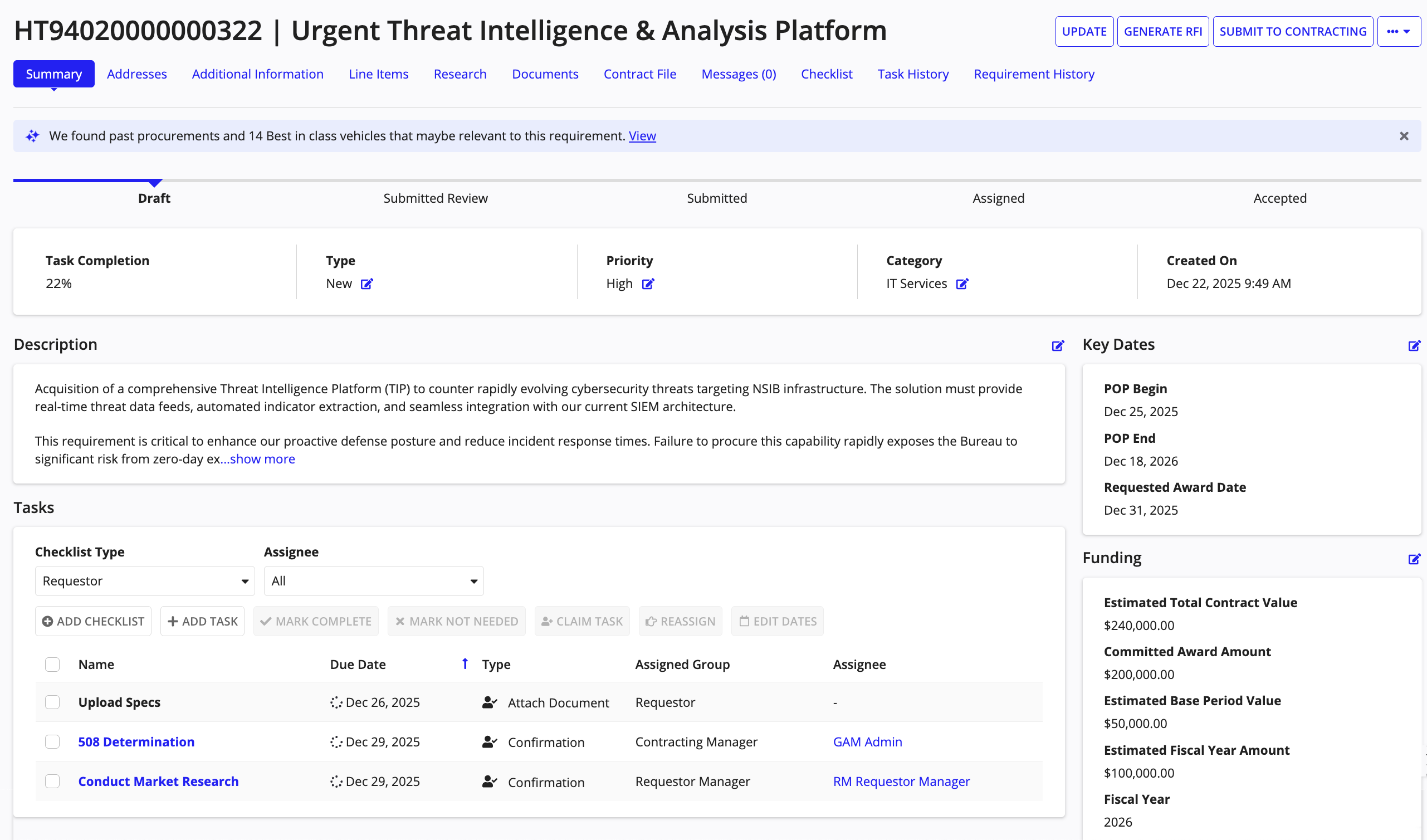Open the RM Requestor Manager assignee link
Viewport: 1427px width, 840px height.
[901, 782]
